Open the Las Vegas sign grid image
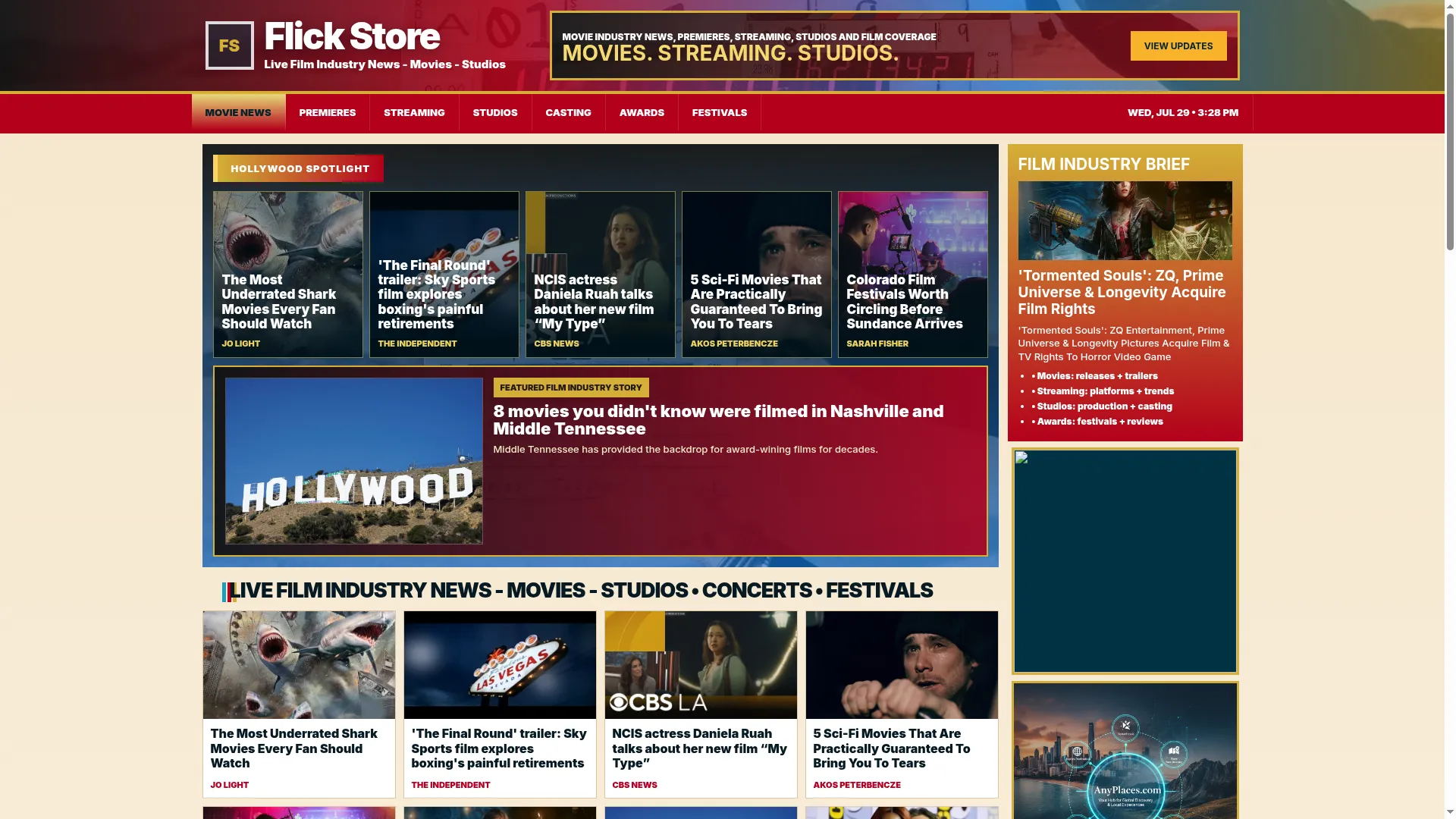Screen dimensions: 1456x819 [x=500, y=665]
